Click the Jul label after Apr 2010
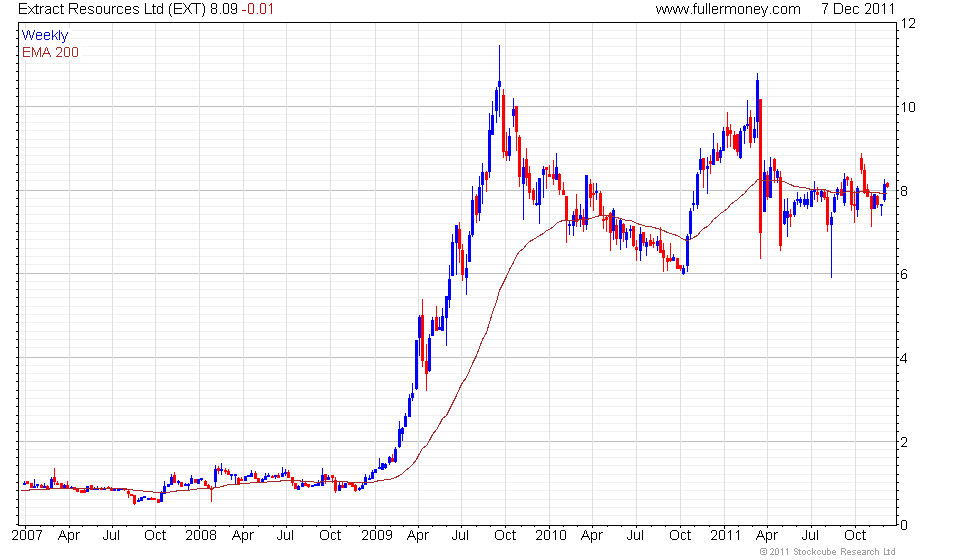980x560 pixels. [635, 536]
